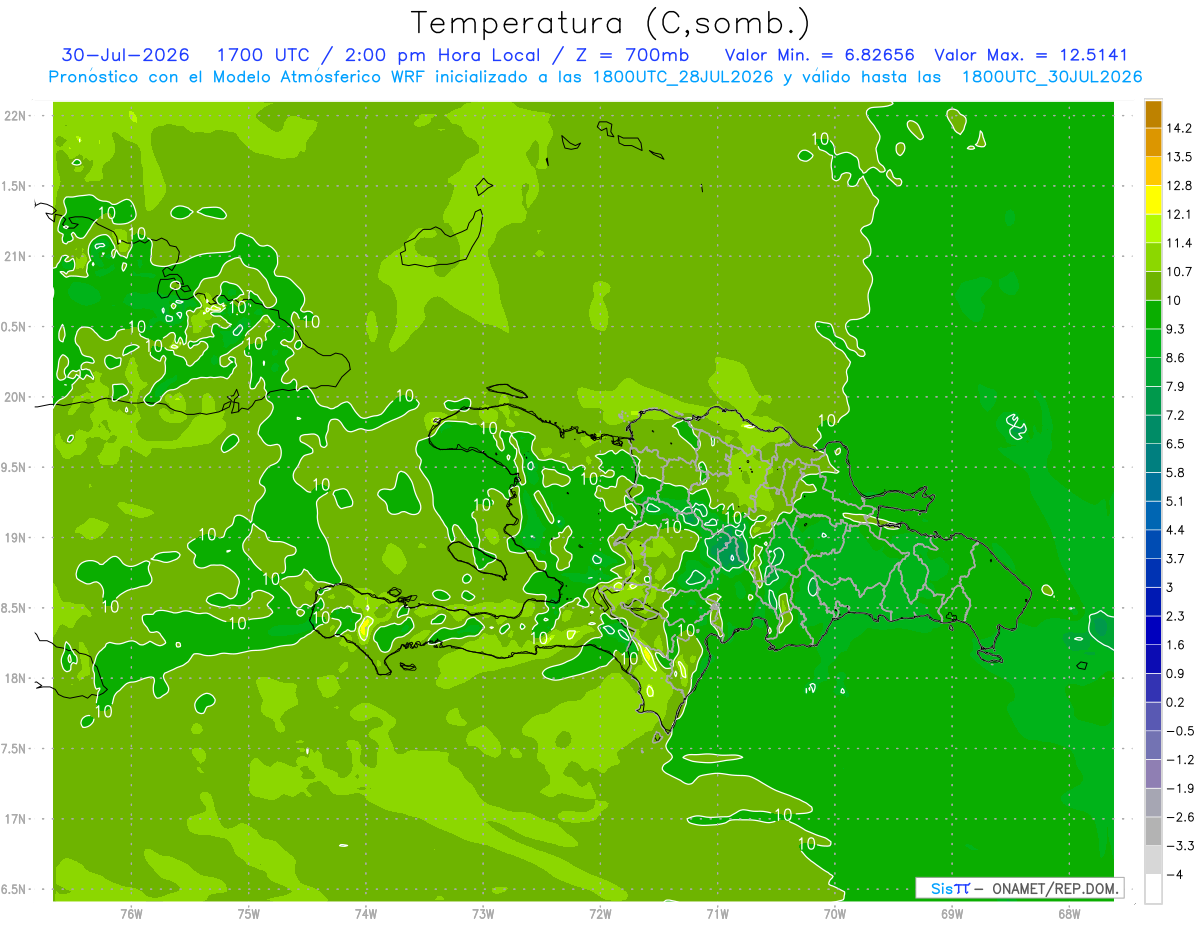Pick the white swatch below -4 on scale
1200x927 pixels.
click(x=1153, y=889)
